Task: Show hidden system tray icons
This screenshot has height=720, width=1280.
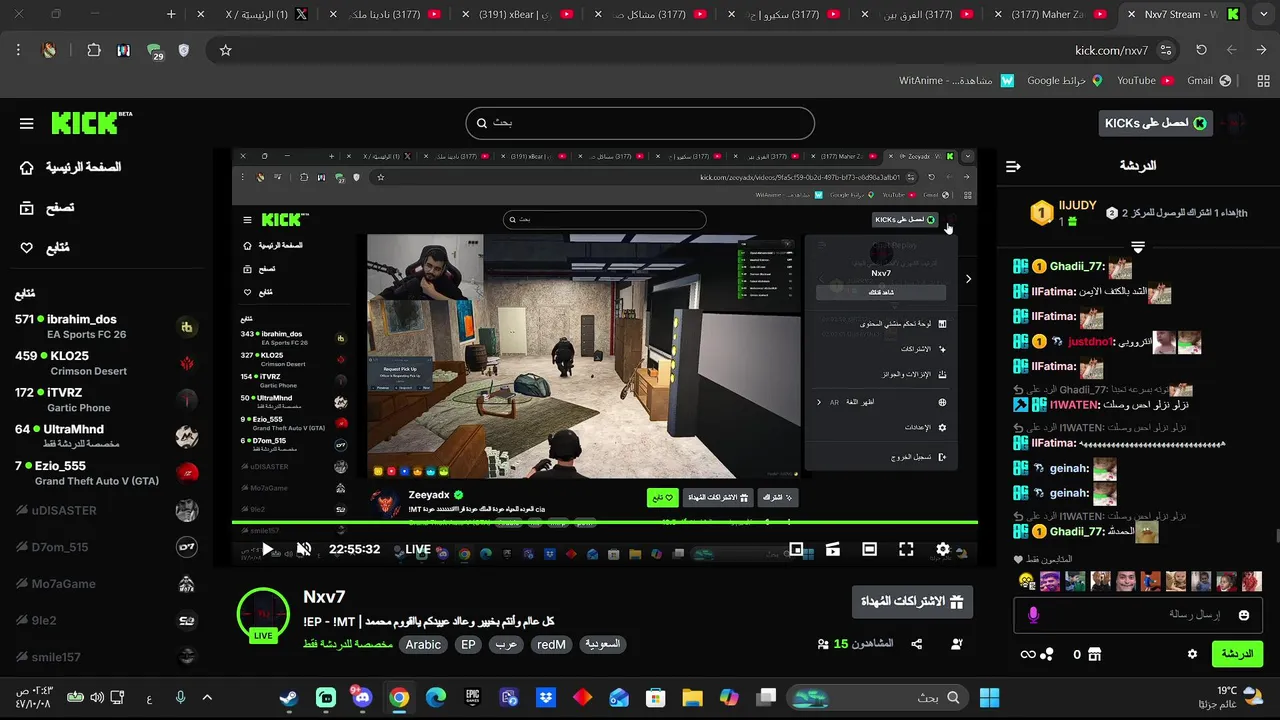Action: point(207,697)
